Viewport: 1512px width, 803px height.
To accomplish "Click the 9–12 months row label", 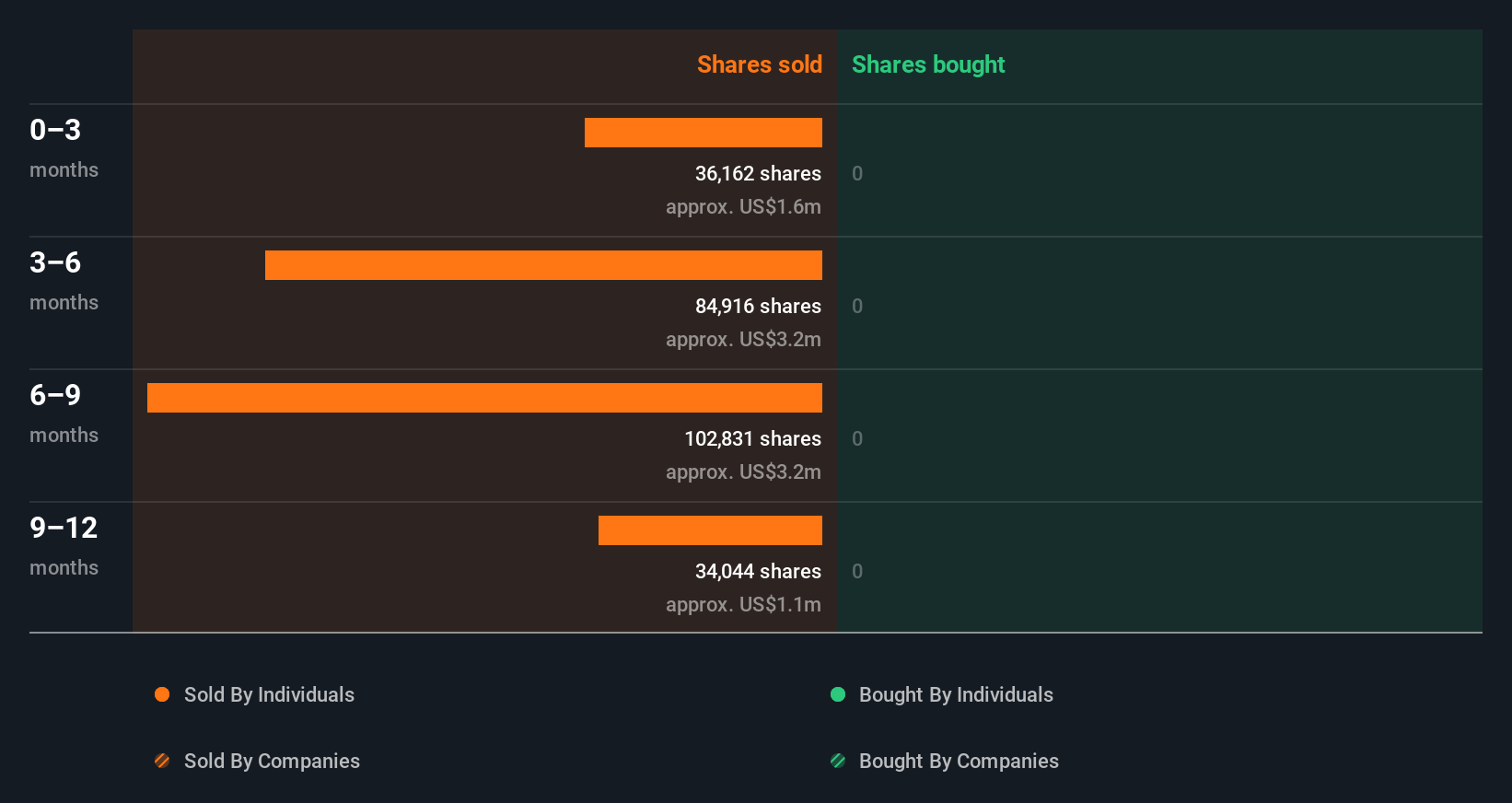I will tap(64, 546).
